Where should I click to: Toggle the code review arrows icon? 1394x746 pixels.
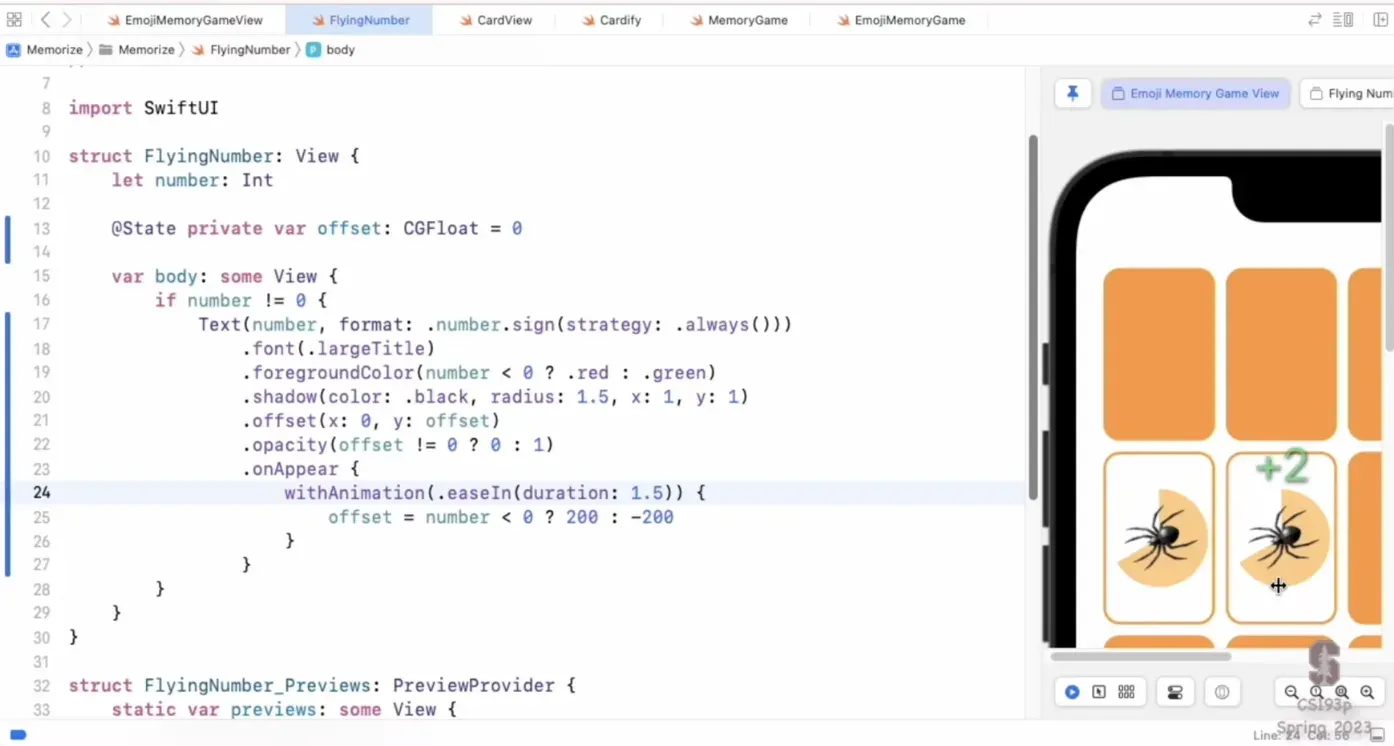tap(1315, 20)
